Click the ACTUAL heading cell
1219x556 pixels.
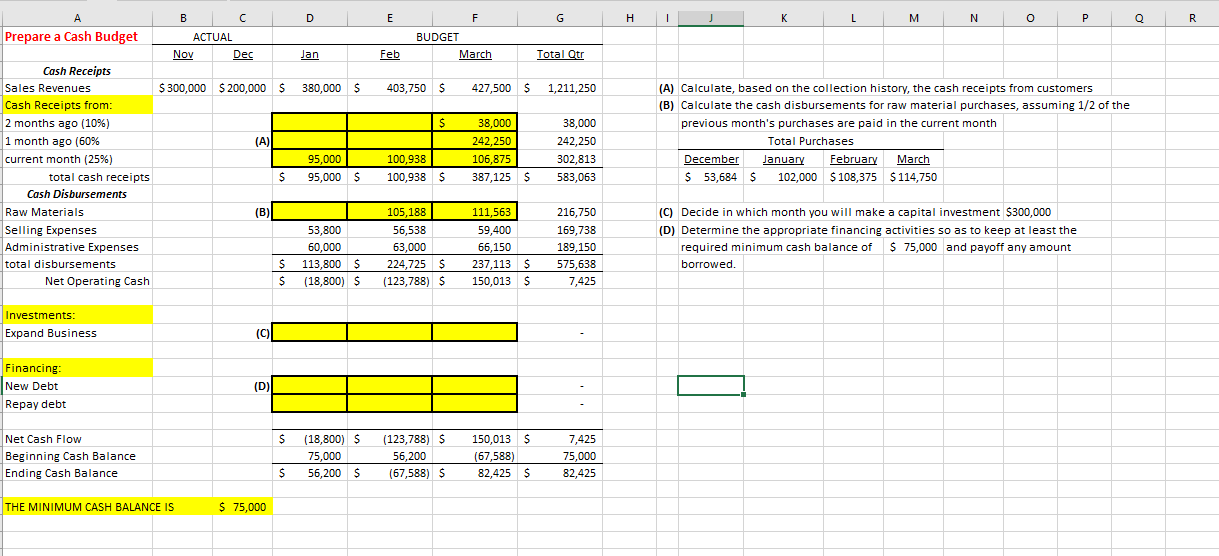[213, 37]
